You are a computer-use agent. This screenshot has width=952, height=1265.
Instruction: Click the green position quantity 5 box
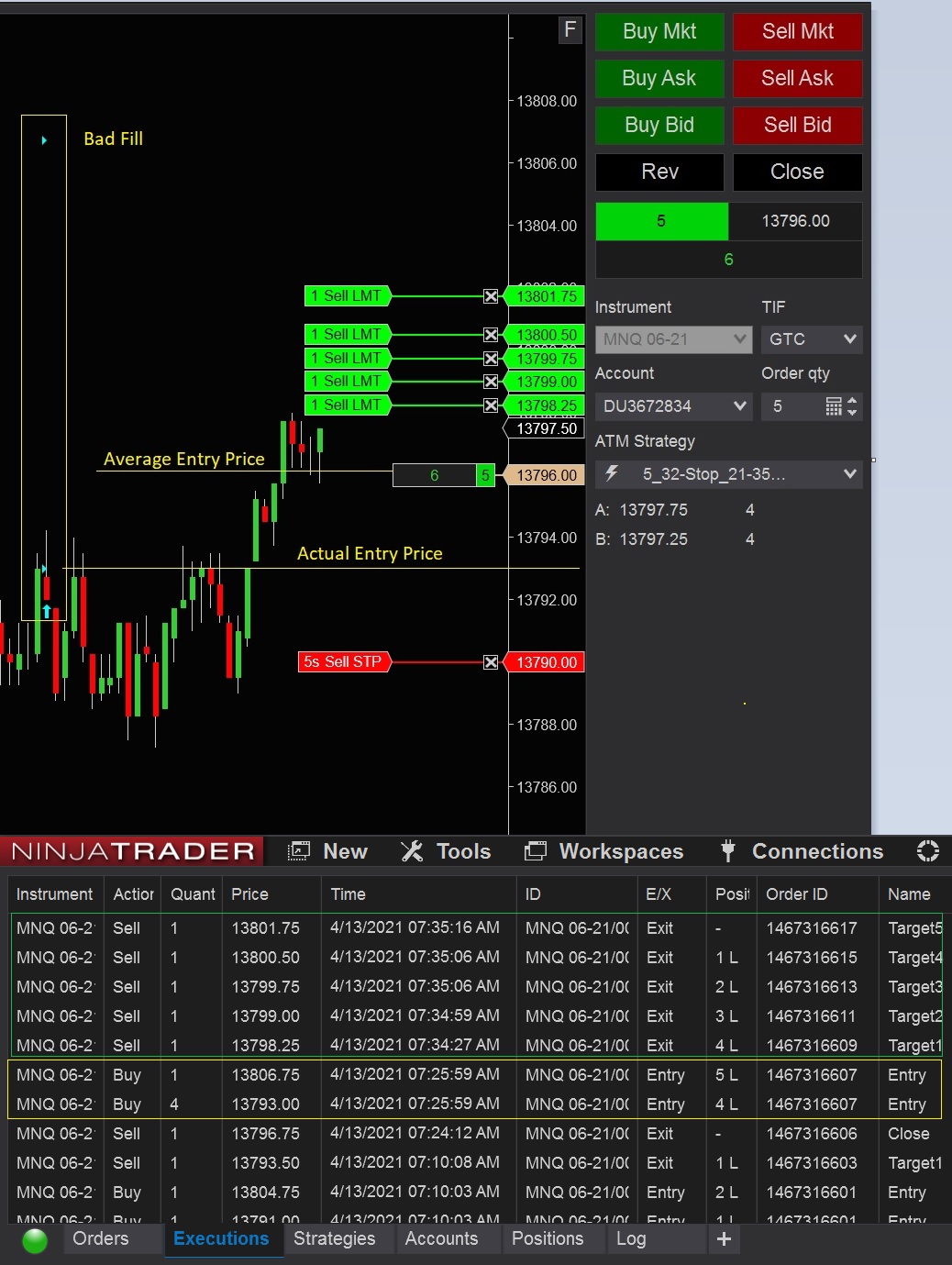coord(662,221)
